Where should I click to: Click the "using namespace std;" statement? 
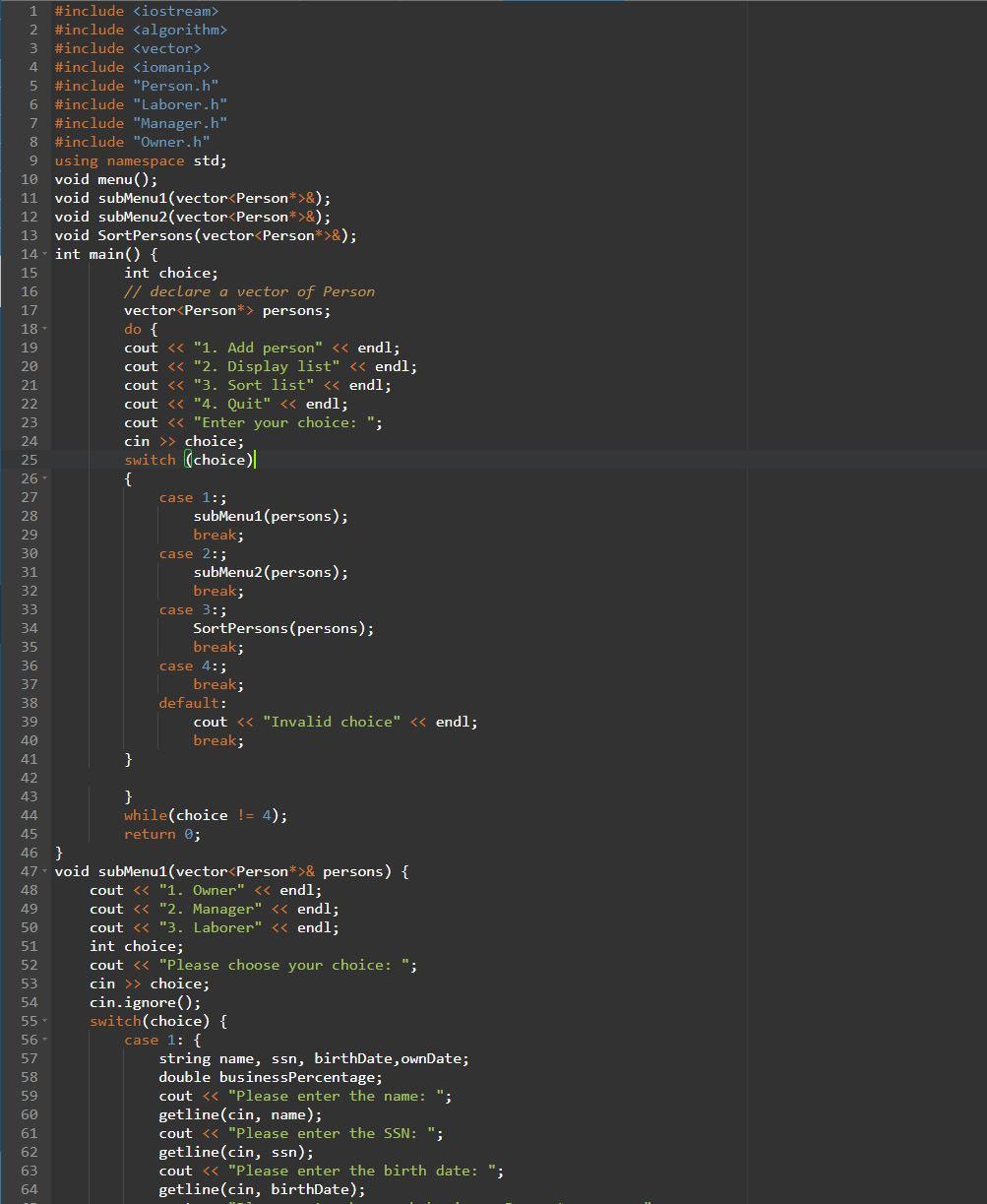pos(141,160)
